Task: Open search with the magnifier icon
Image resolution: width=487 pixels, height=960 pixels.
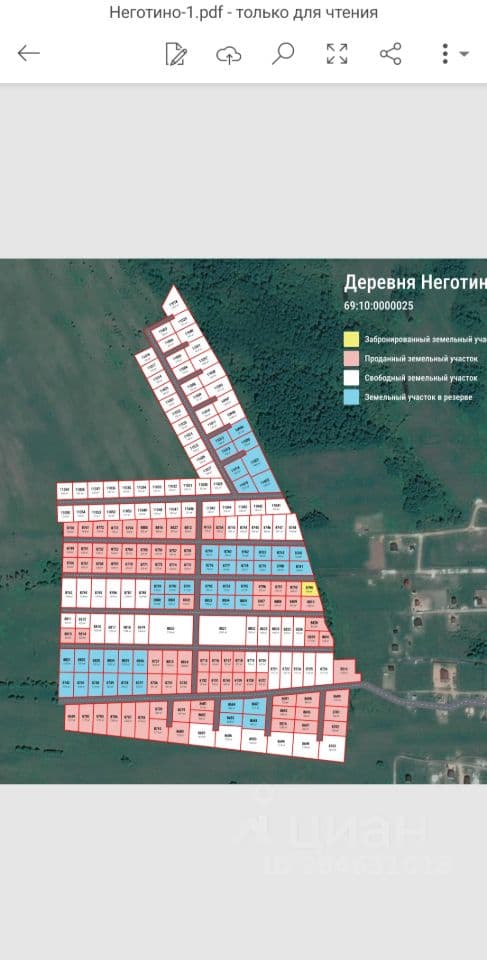Action: [x=282, y=54]
